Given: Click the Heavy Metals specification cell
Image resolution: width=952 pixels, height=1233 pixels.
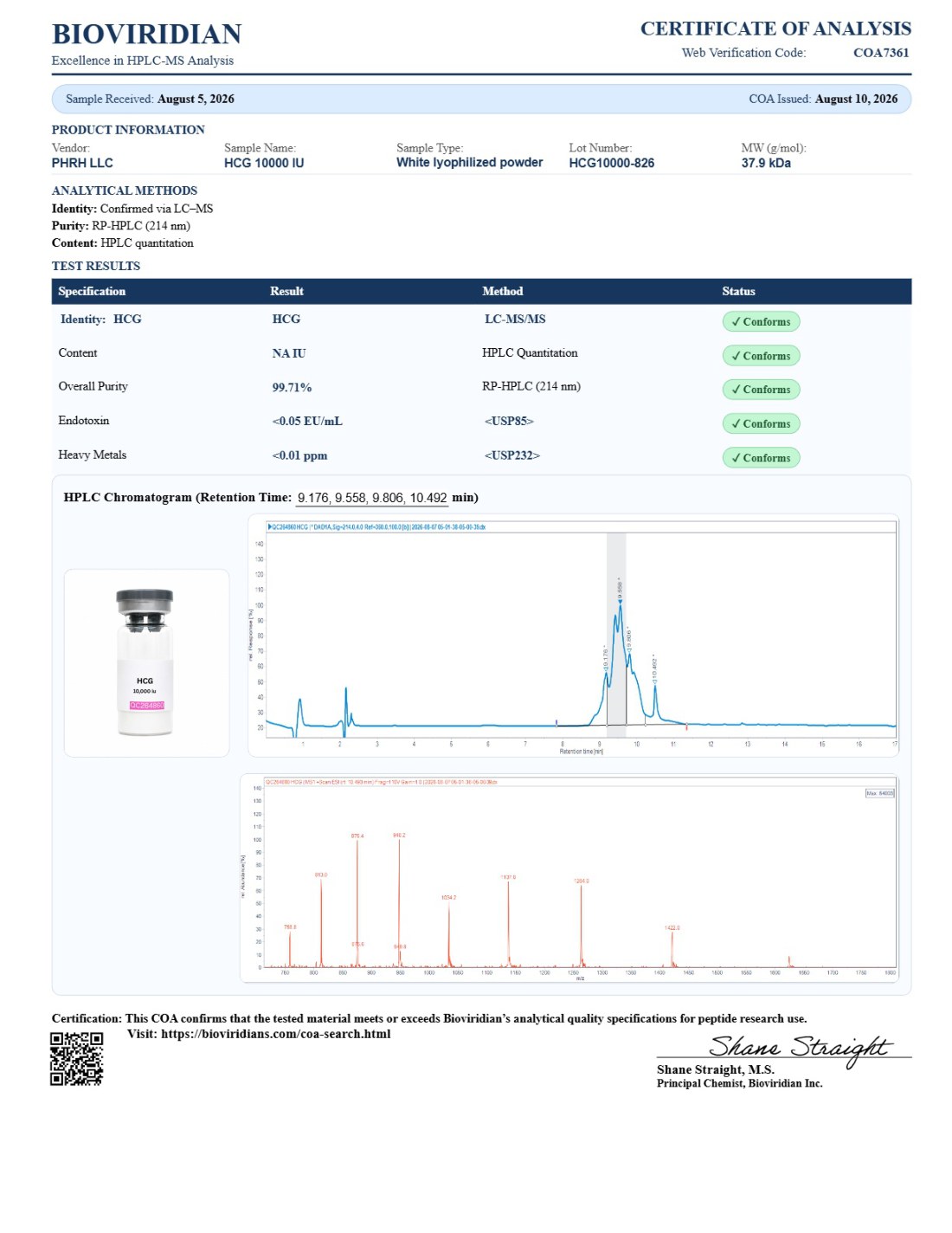Looking at the screenshot, I should 93,455.
